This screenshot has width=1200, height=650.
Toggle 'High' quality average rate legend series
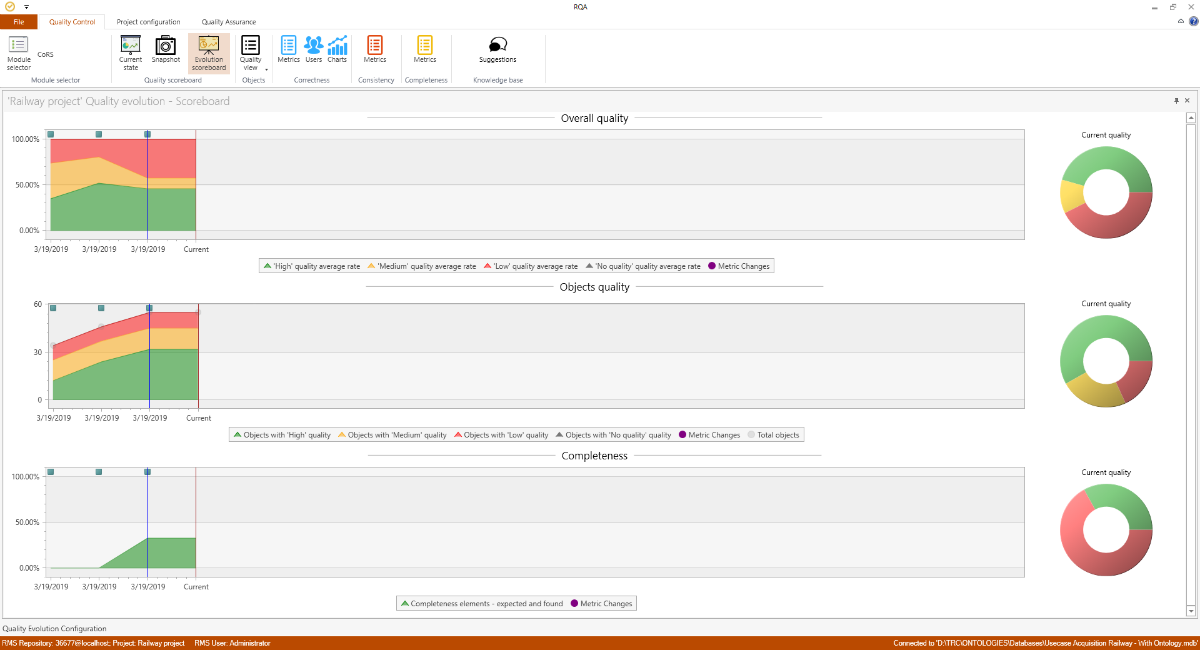310,266
